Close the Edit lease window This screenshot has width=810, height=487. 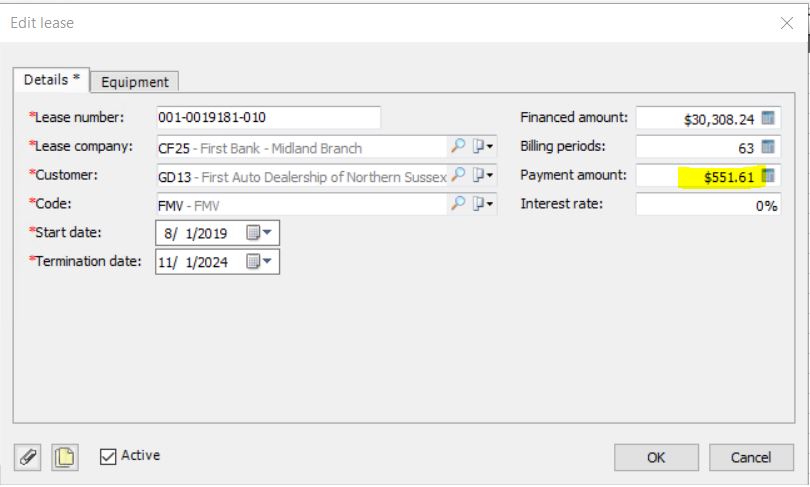(787, 23)
